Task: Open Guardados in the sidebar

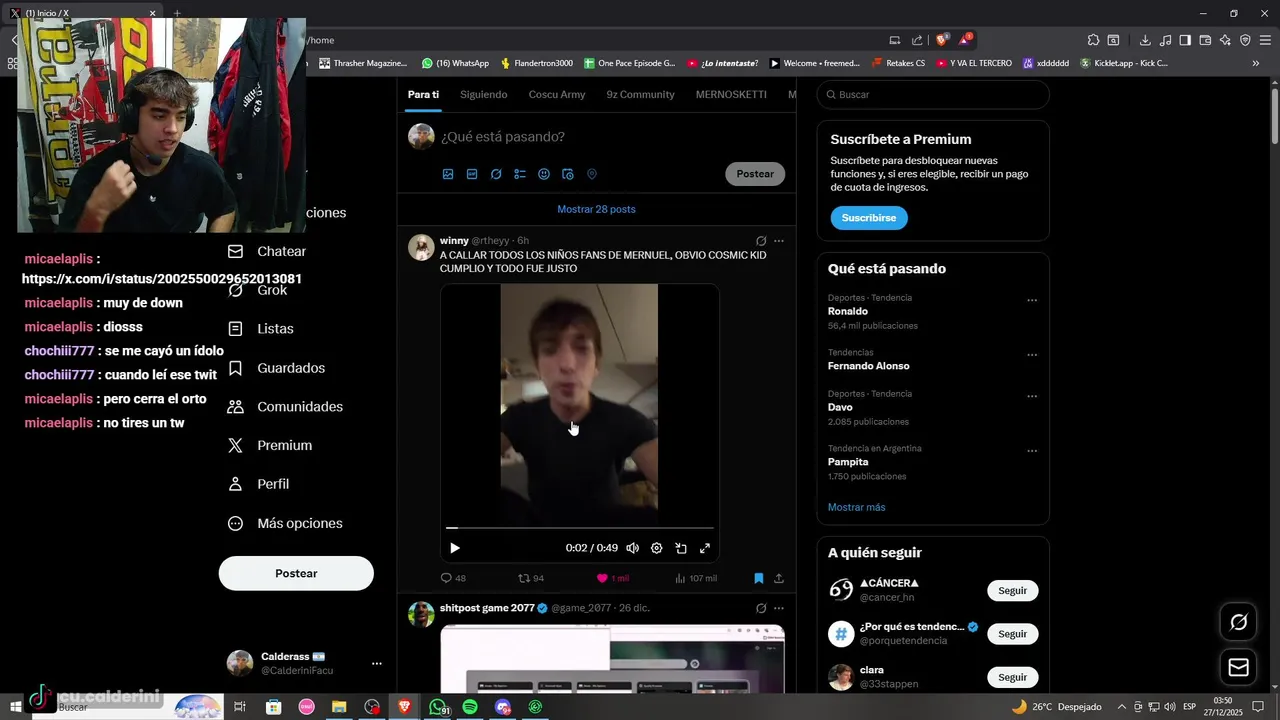Action: point(277,368)
